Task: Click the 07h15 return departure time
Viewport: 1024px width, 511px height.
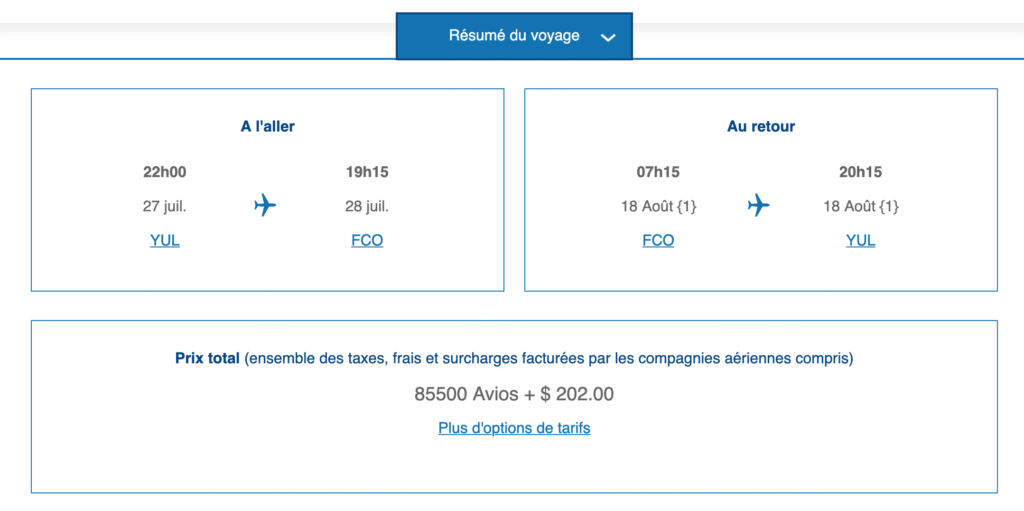Action: tap(658, 172)
